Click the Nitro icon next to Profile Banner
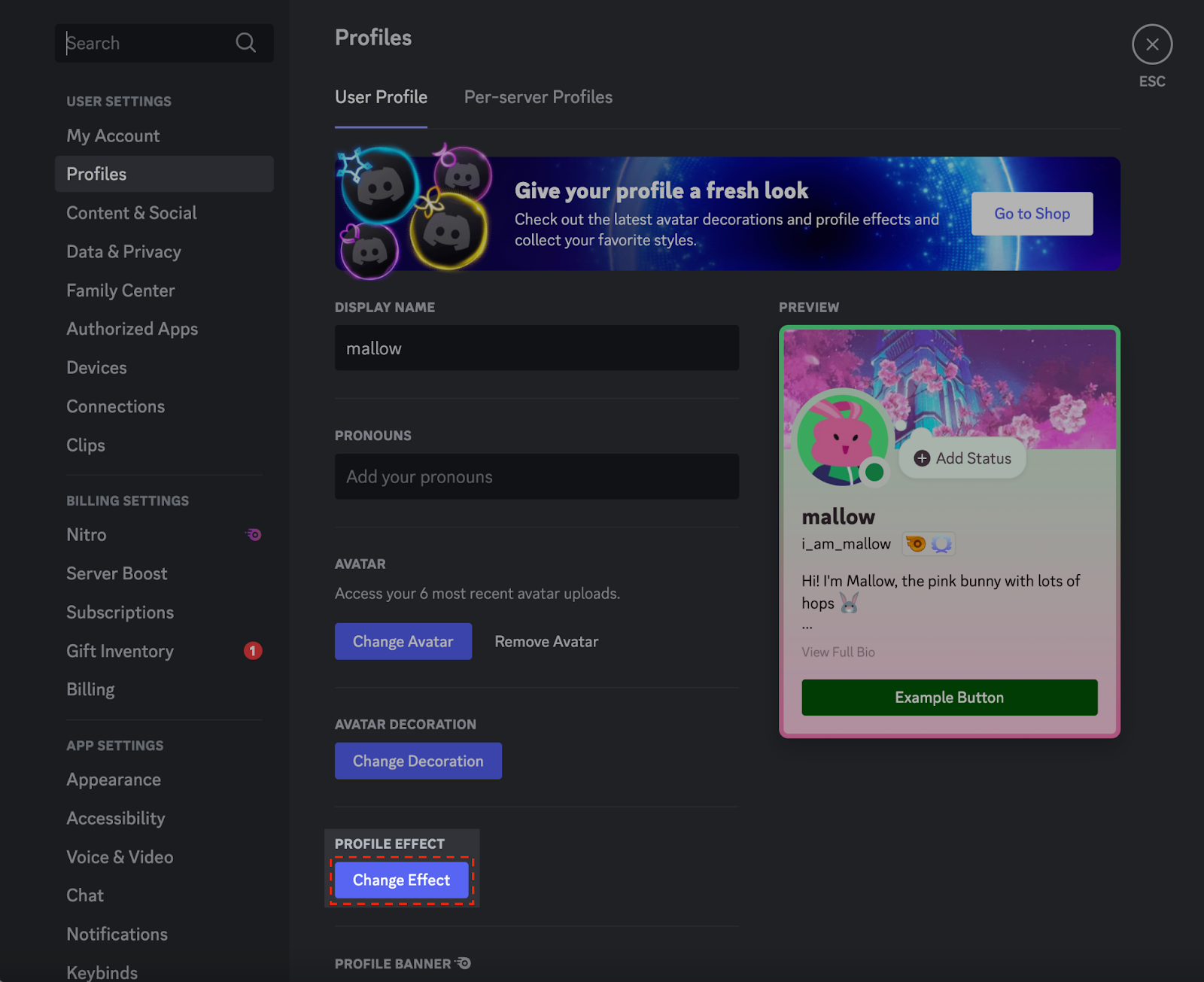Viewport: 1204px width, 982px height. click(x=464, y=963)
